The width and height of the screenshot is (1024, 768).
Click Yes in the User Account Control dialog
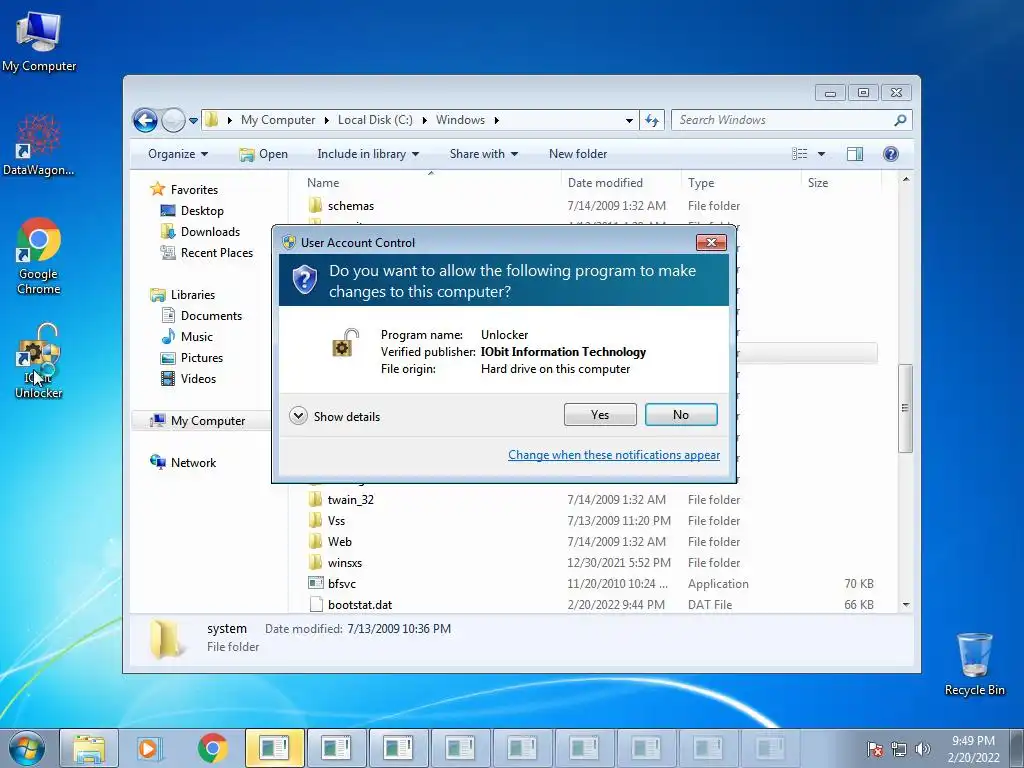point(600,415)
